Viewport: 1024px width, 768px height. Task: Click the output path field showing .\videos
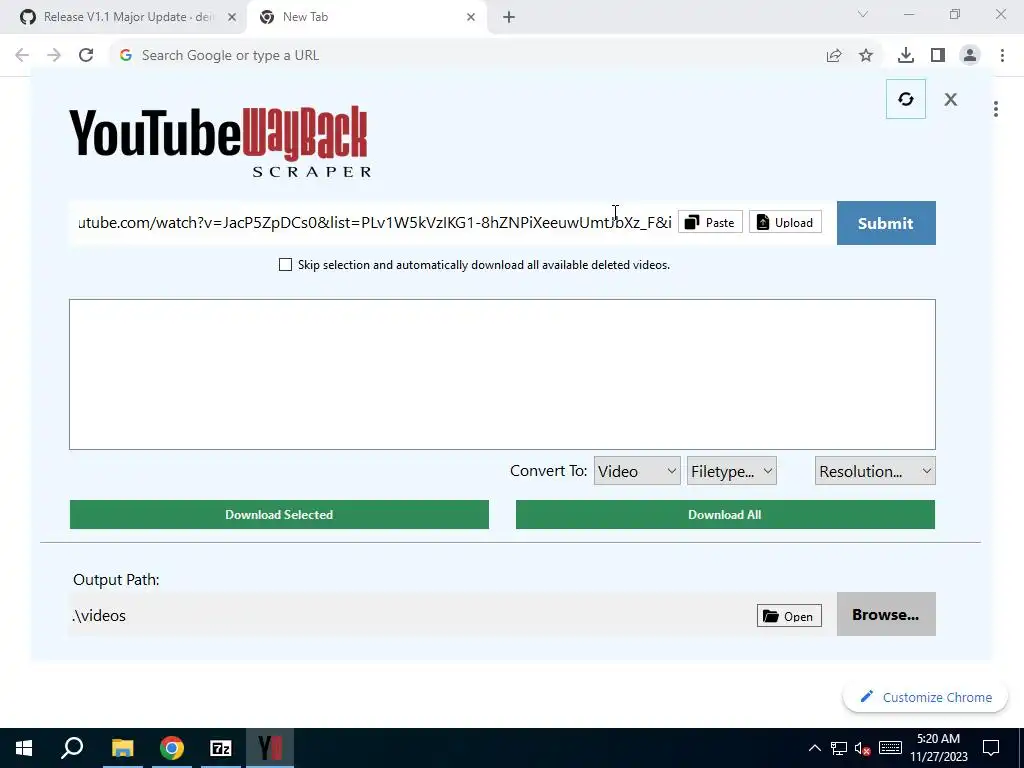[x=411, y=615]
